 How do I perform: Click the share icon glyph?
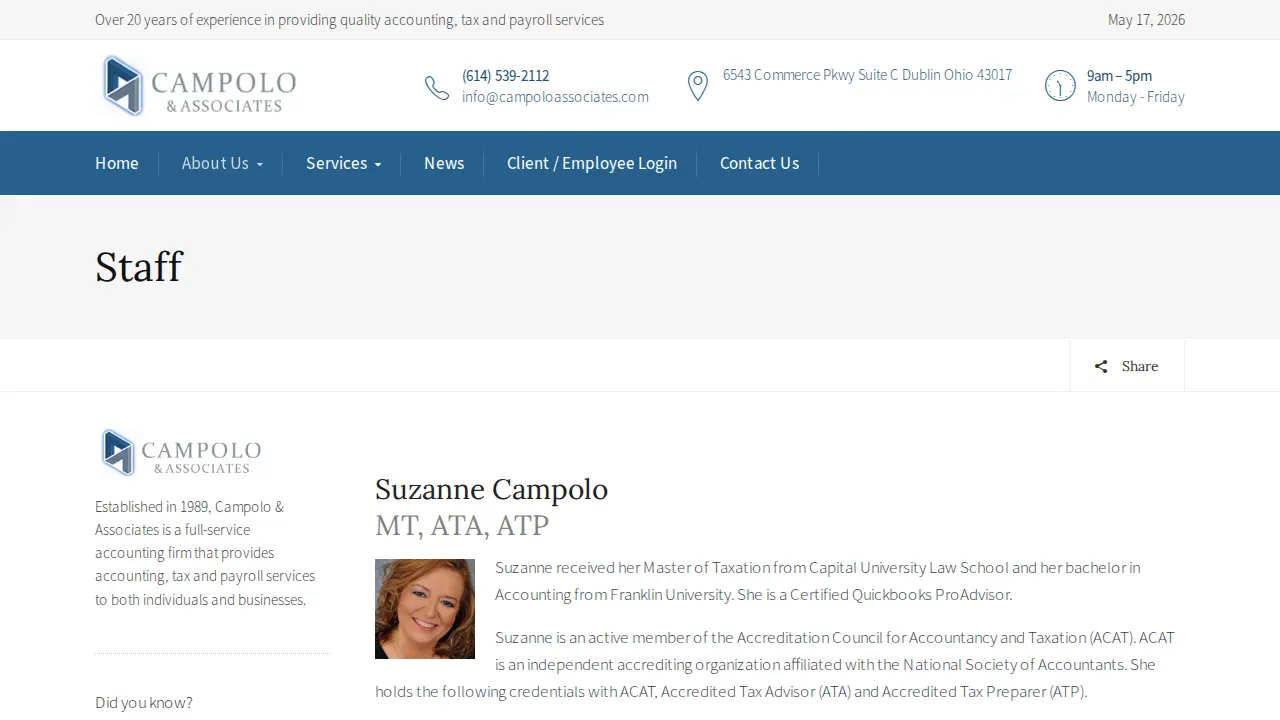1101,367
